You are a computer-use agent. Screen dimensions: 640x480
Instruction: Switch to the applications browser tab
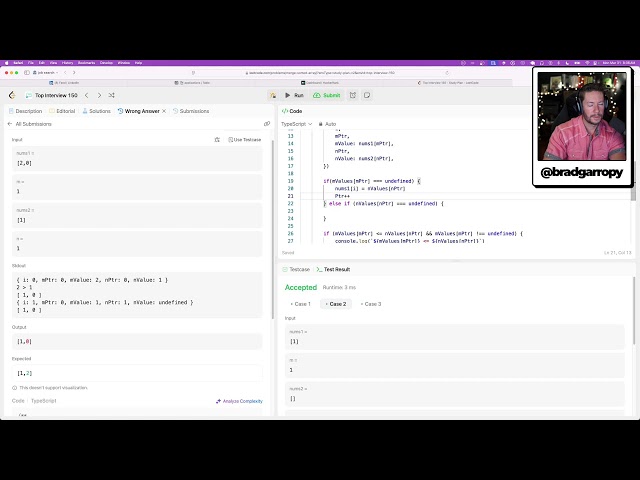192,82
